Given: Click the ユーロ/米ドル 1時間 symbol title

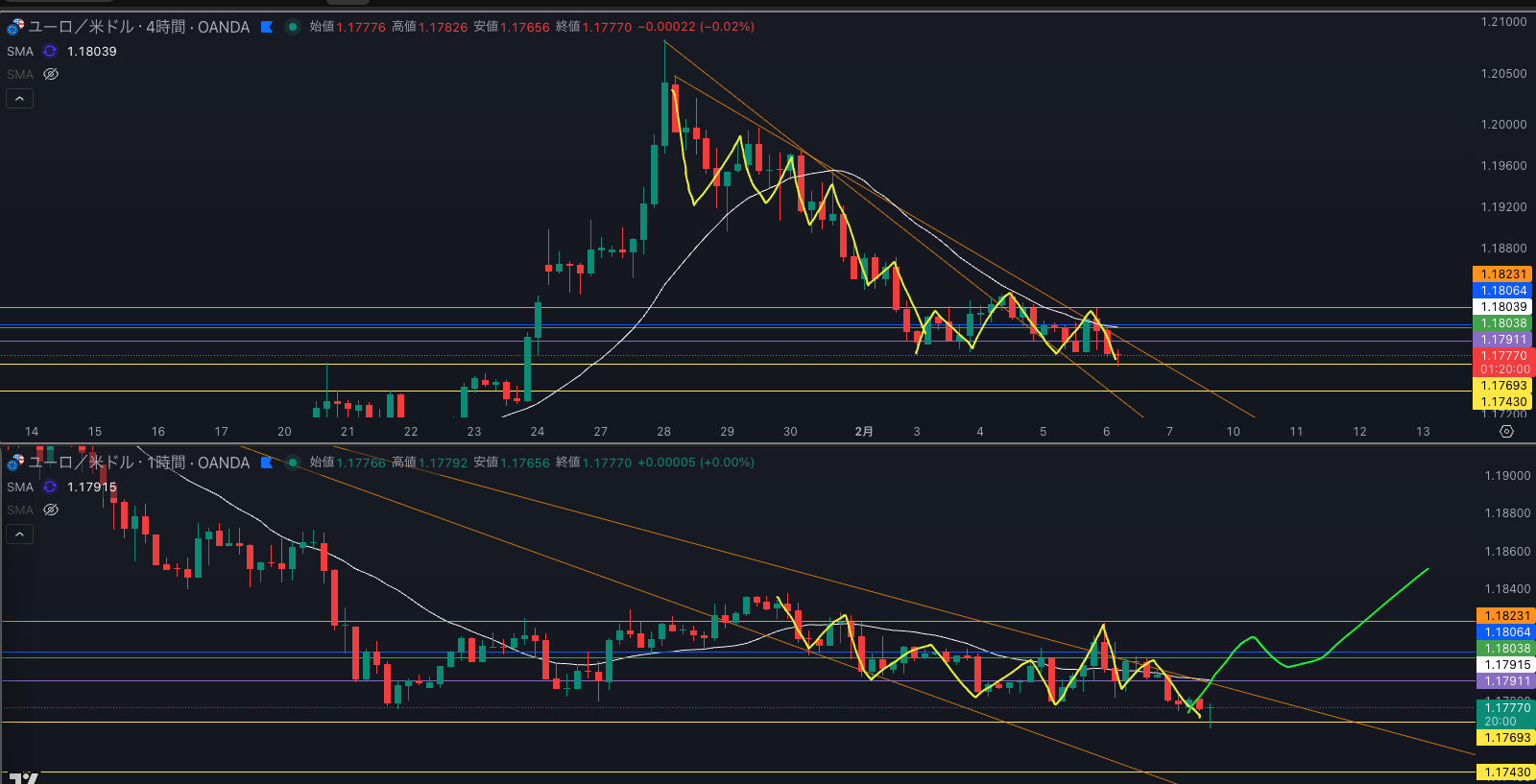Looking at the screenshot, I should (x=139, y=463).
